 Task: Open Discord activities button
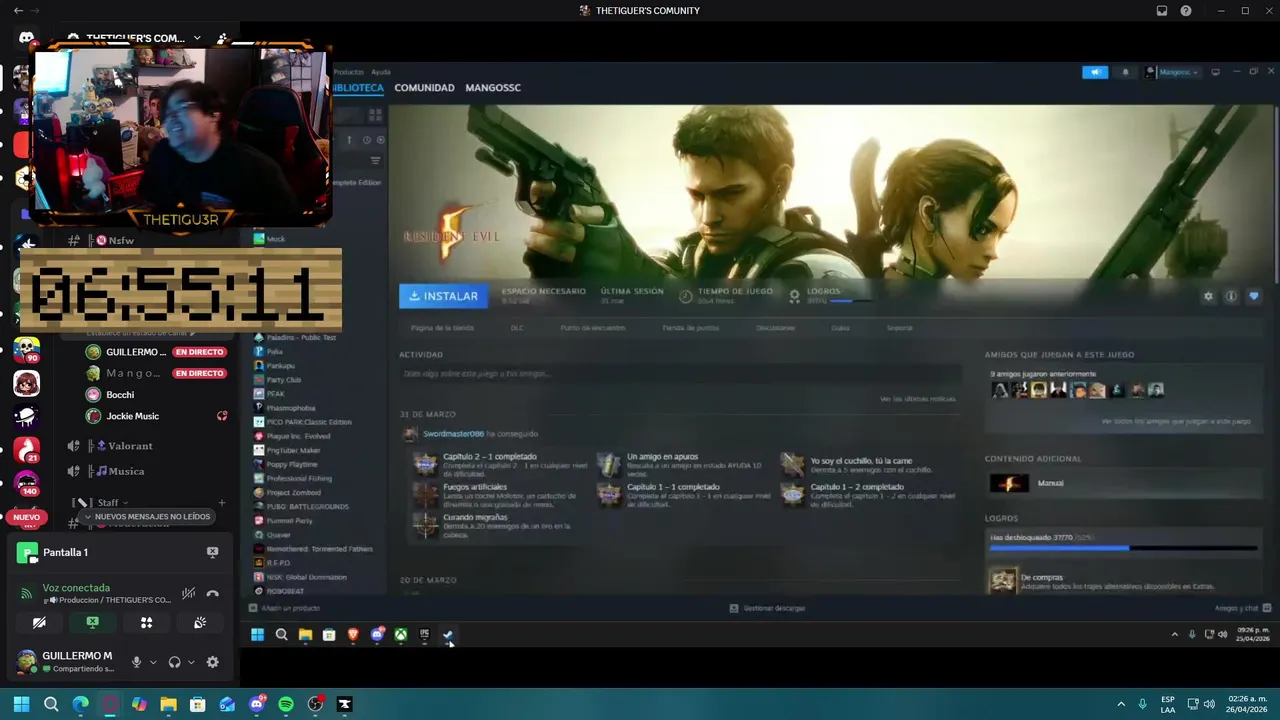point(146,622)
